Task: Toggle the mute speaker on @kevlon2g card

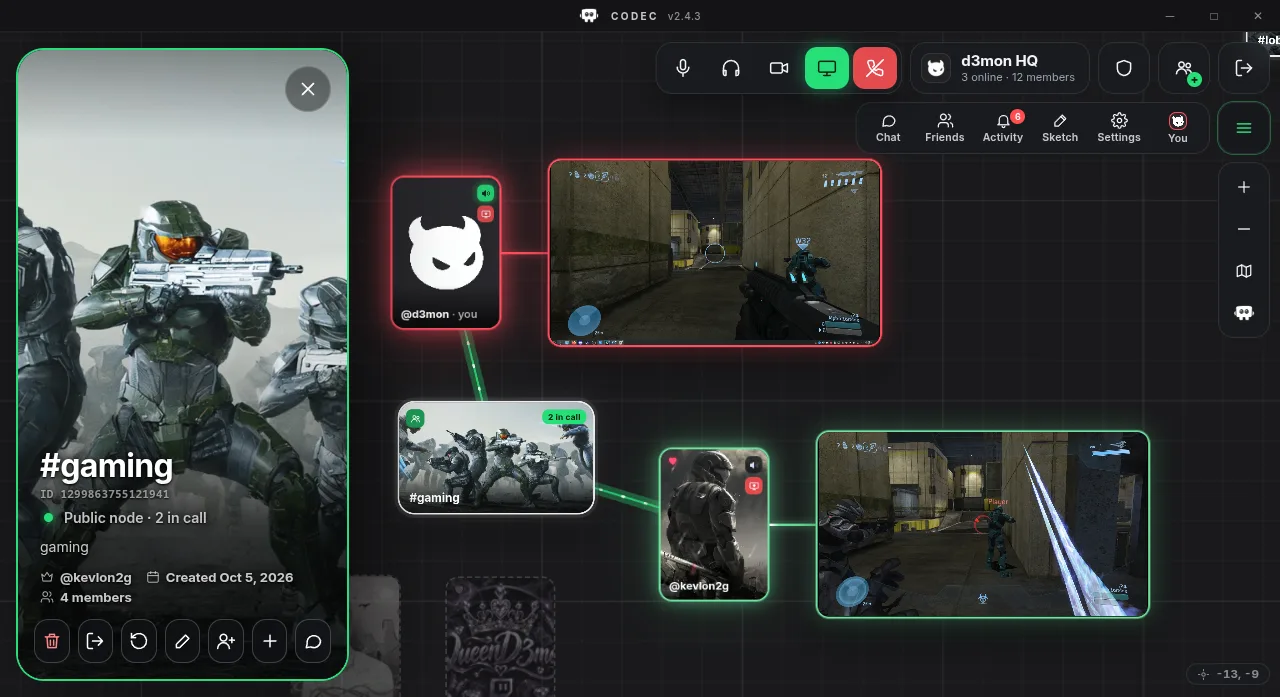Action: (x=754, y=465)
